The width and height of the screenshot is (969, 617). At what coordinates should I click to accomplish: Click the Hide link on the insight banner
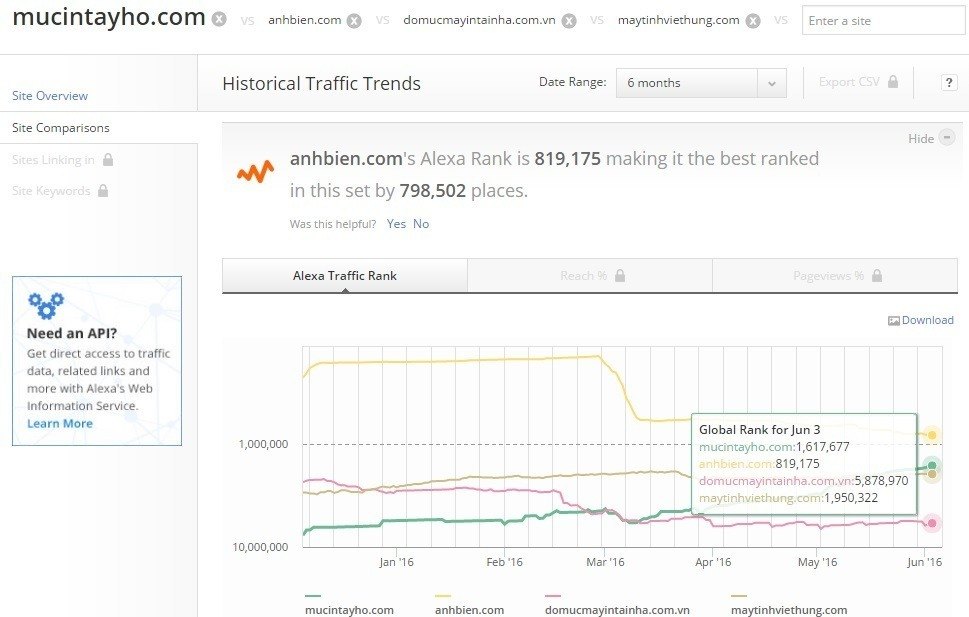point(921,138)
